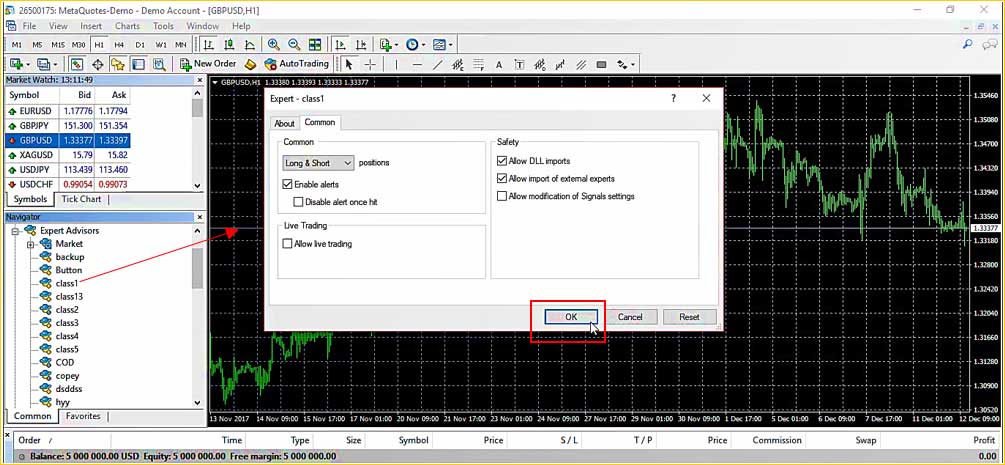
Task: Open the Insert menu
Action: pyautogui.click(x=91, y=26)
